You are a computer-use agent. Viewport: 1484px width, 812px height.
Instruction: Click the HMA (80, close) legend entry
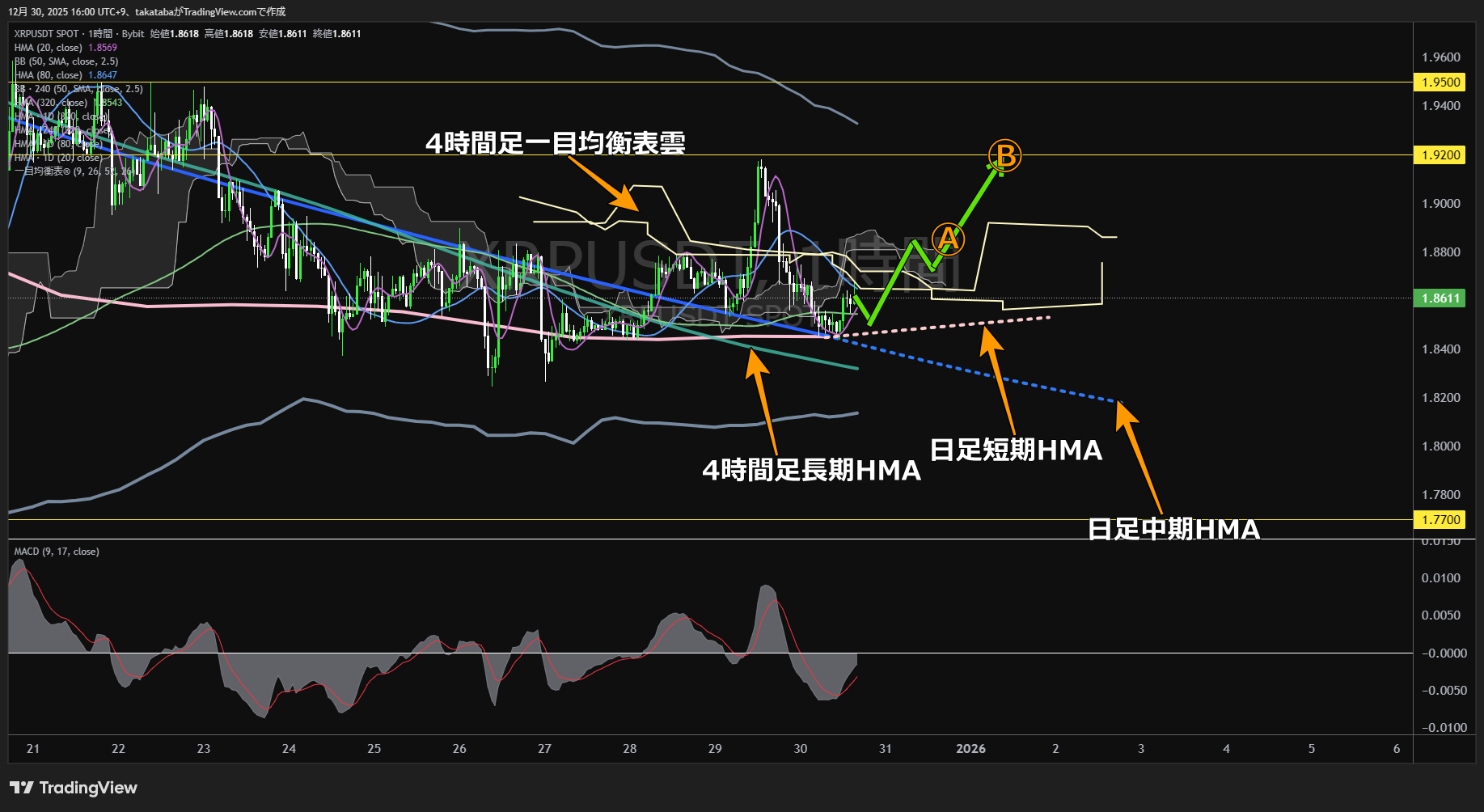49,74
